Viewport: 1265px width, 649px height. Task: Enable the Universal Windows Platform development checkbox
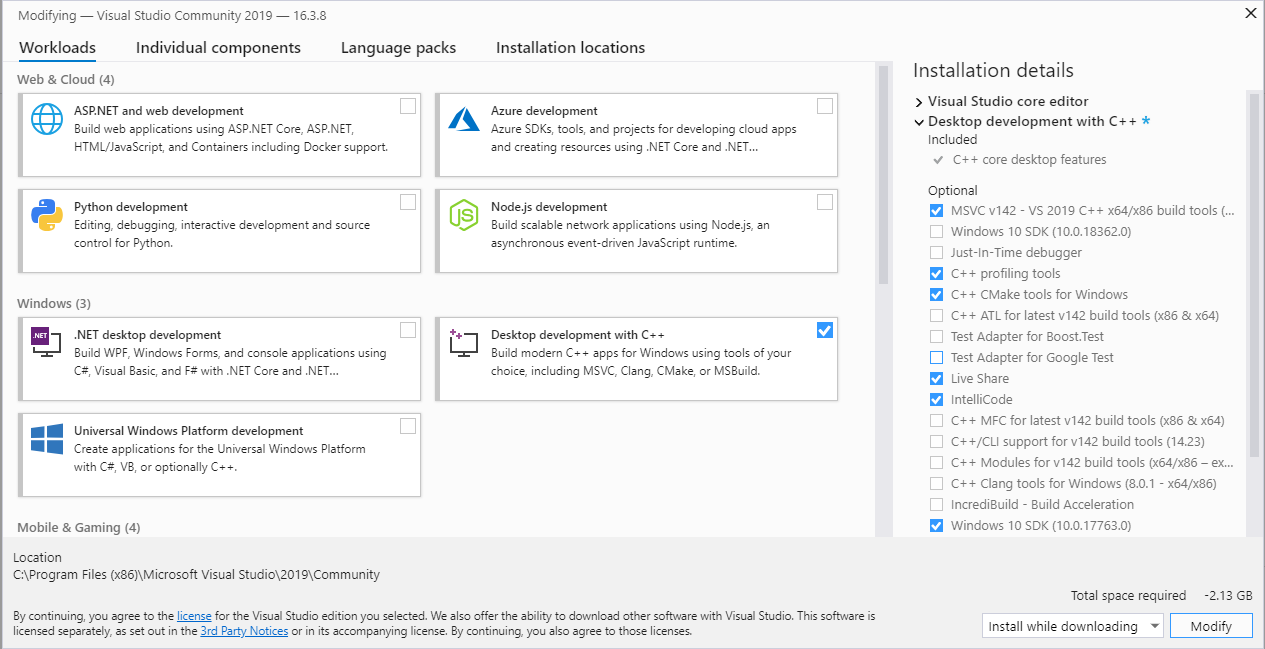408,426
